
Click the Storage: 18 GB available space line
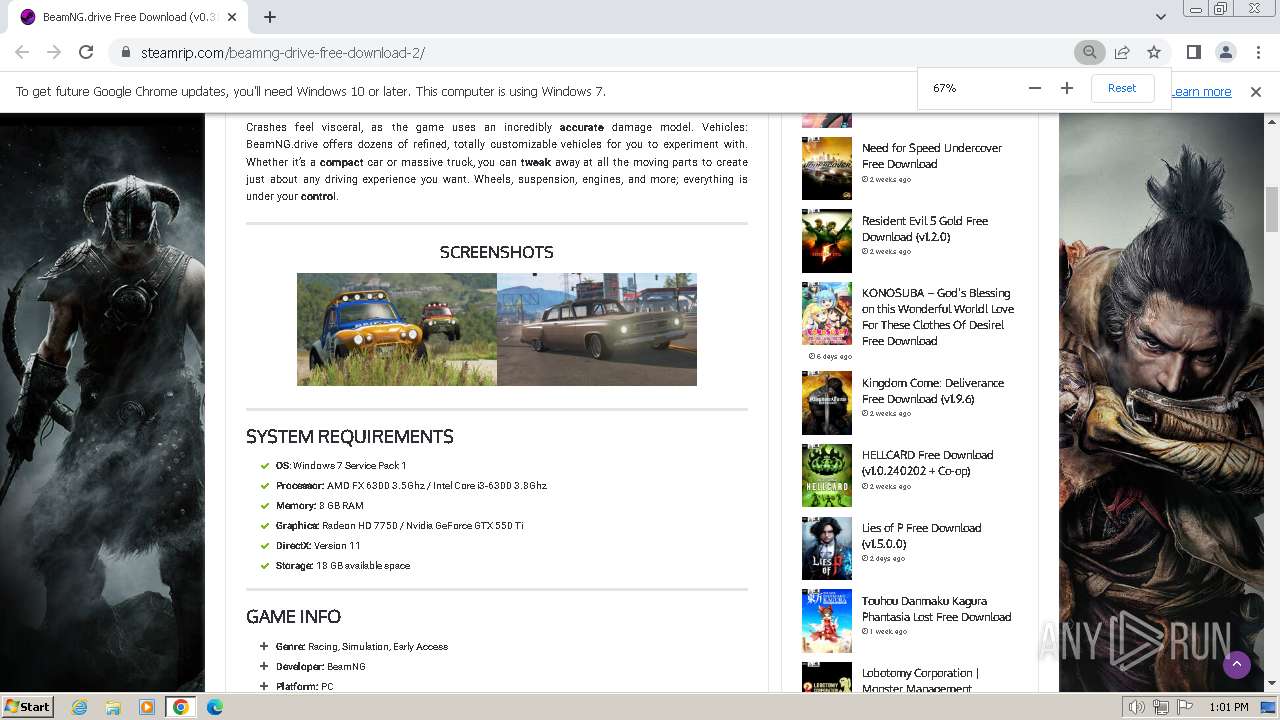click(343, 566)
